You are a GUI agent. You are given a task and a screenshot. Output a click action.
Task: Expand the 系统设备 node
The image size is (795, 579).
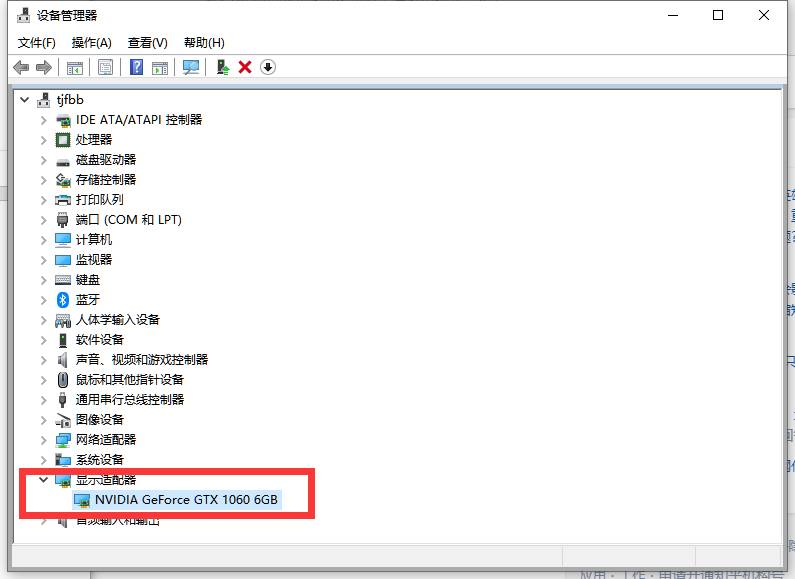[x=44, y=460]
